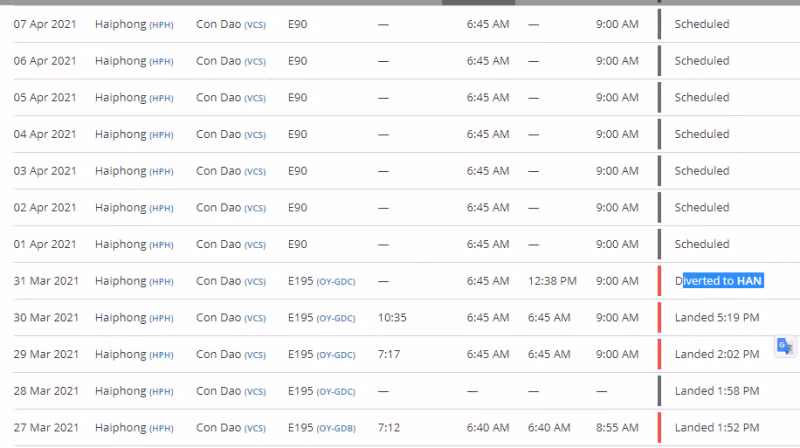The height and width of the screenshot is (448, 800).
Task: Click the 'Landed 2:02 PM' status text
Action: tap(717, 355)
